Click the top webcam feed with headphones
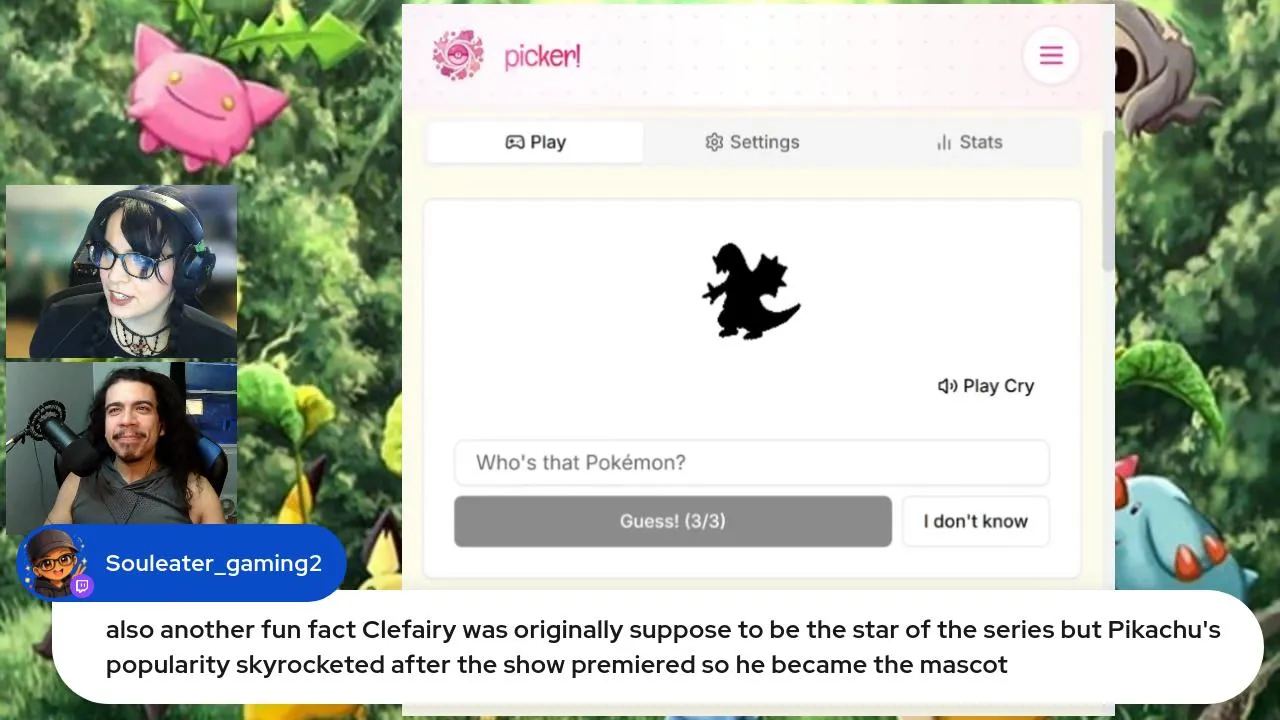 (x=121, y=272)
